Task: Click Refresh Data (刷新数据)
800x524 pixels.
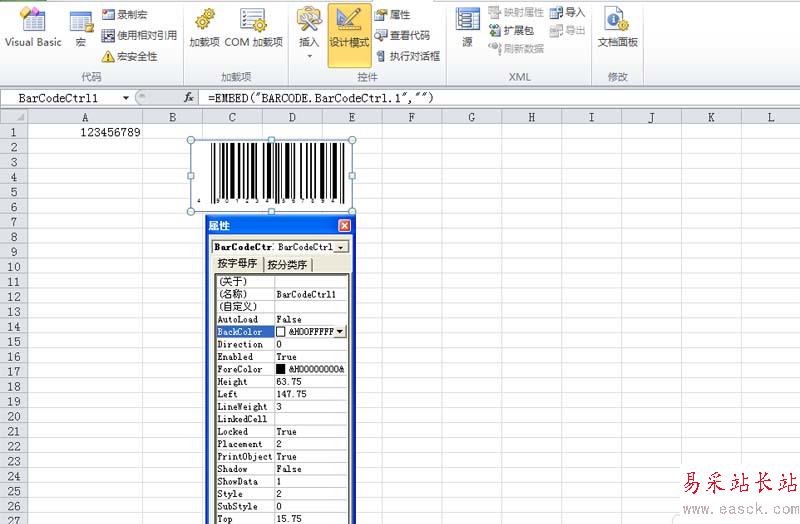Action: click(516, 48)
